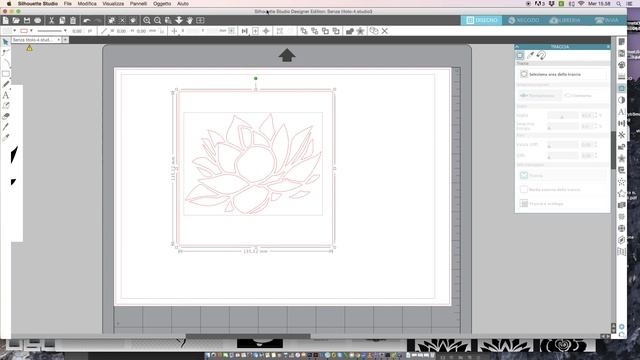Click the Fit to window icon
Screen dimensions: 640x360
[x=200, y=20]
